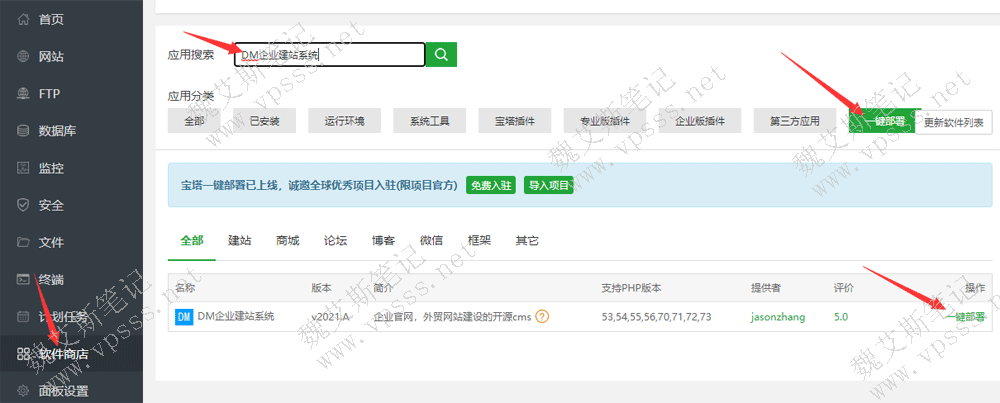Switch to the 微信 tab

pyautogui.click(x=431, y=241)
